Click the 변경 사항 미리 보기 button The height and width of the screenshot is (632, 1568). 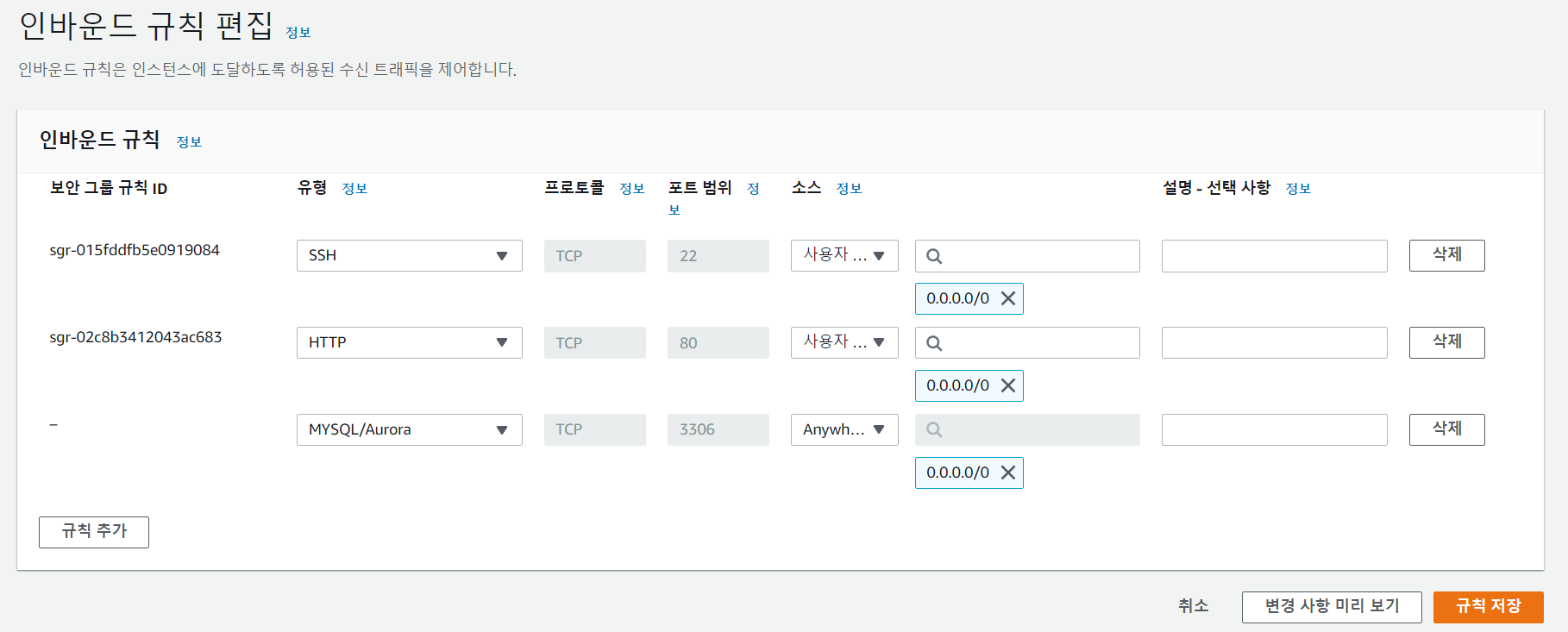click(1332, 607)
